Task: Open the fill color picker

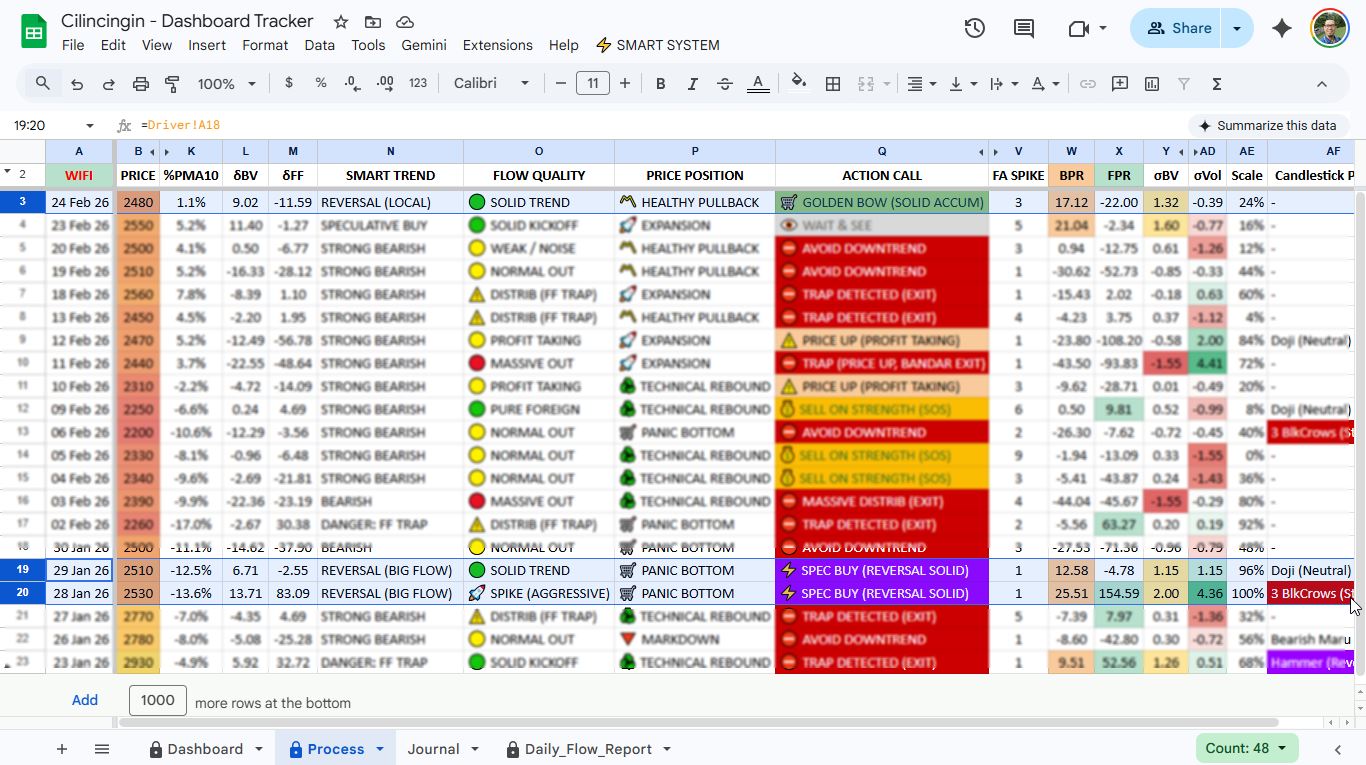Action: [798, 84]
